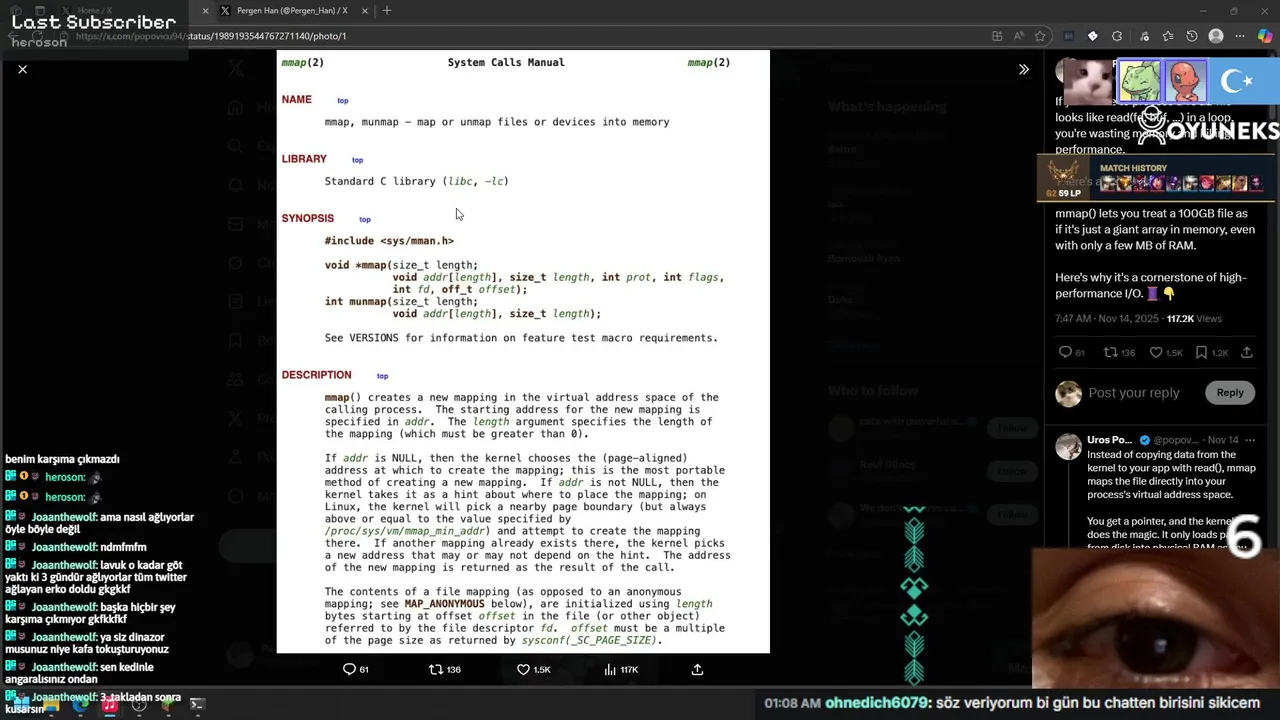Click the repost icon showing 136 in the tweet panel
Image resolution: width=1280 pixels, height=720 pixels.
[x=1110, y=352]
